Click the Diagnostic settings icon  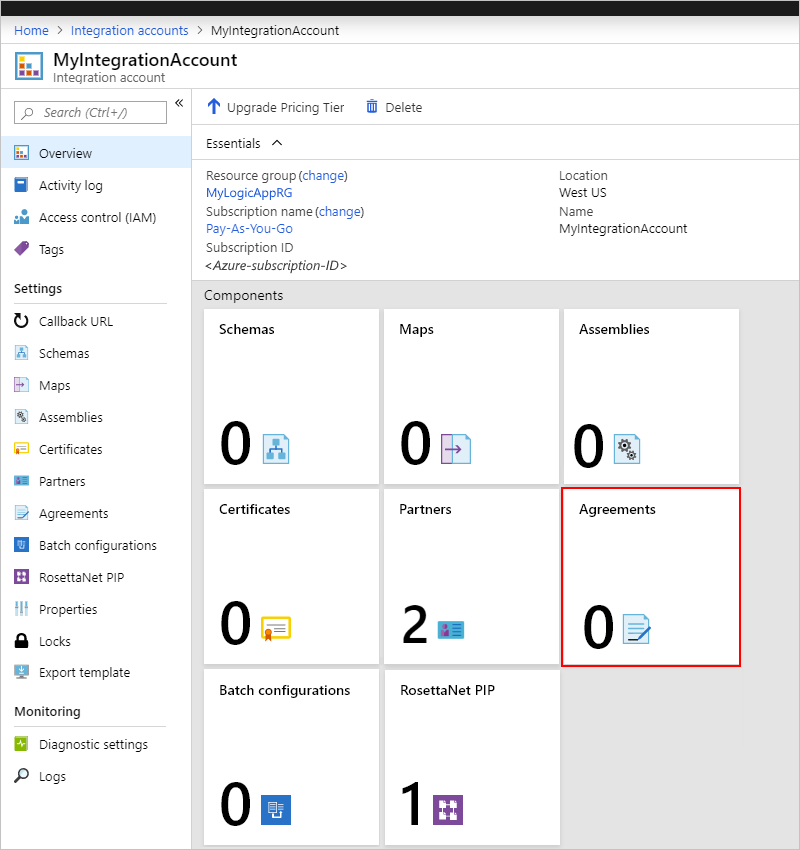coord(21,744)
